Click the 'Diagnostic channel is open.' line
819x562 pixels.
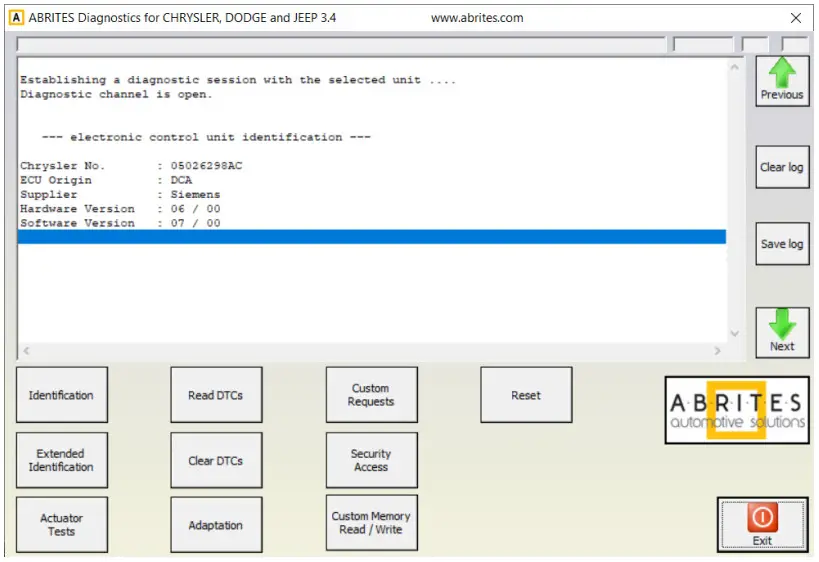(116, 95)
